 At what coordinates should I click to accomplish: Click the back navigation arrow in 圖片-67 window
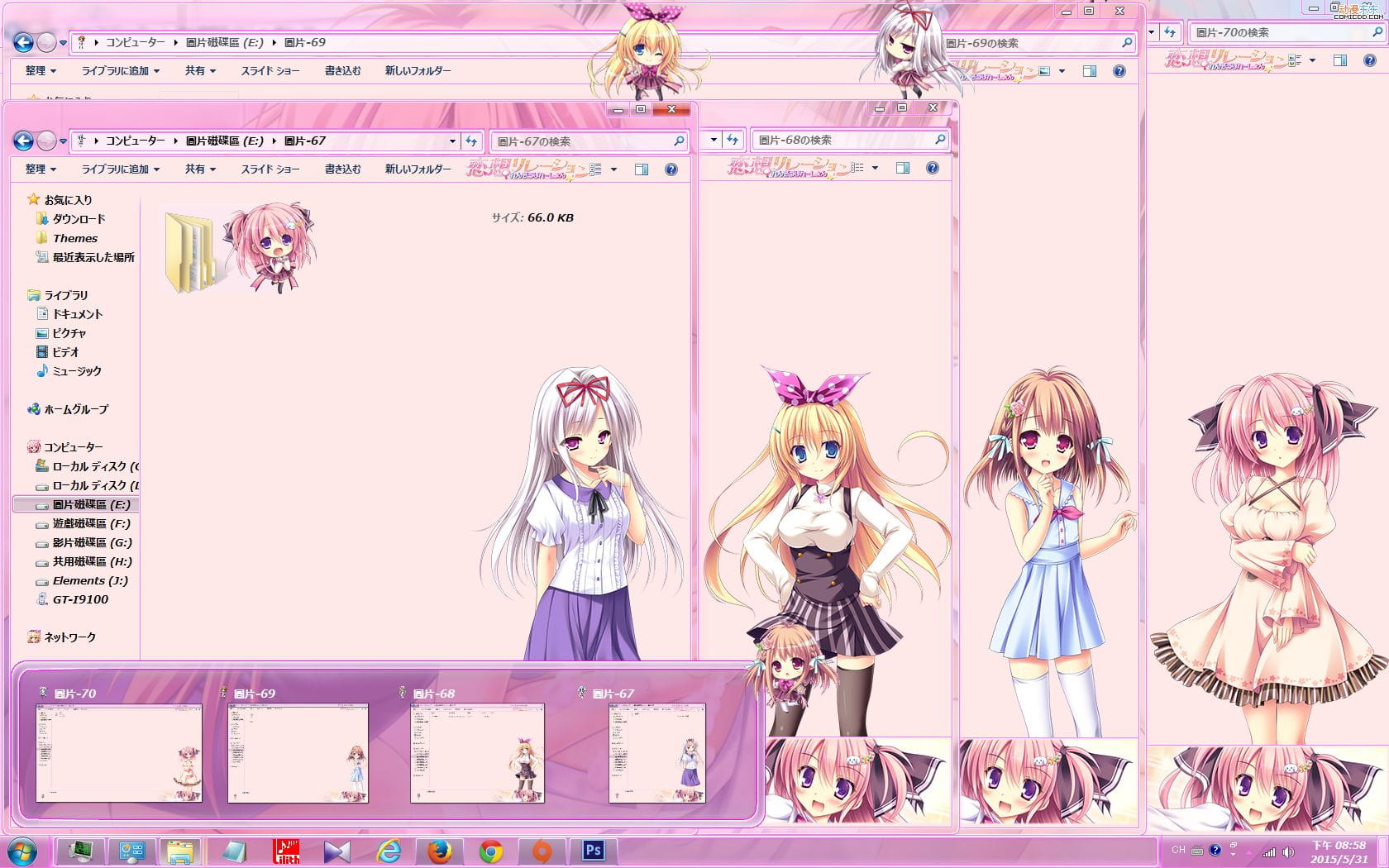(x=22, y=141)
